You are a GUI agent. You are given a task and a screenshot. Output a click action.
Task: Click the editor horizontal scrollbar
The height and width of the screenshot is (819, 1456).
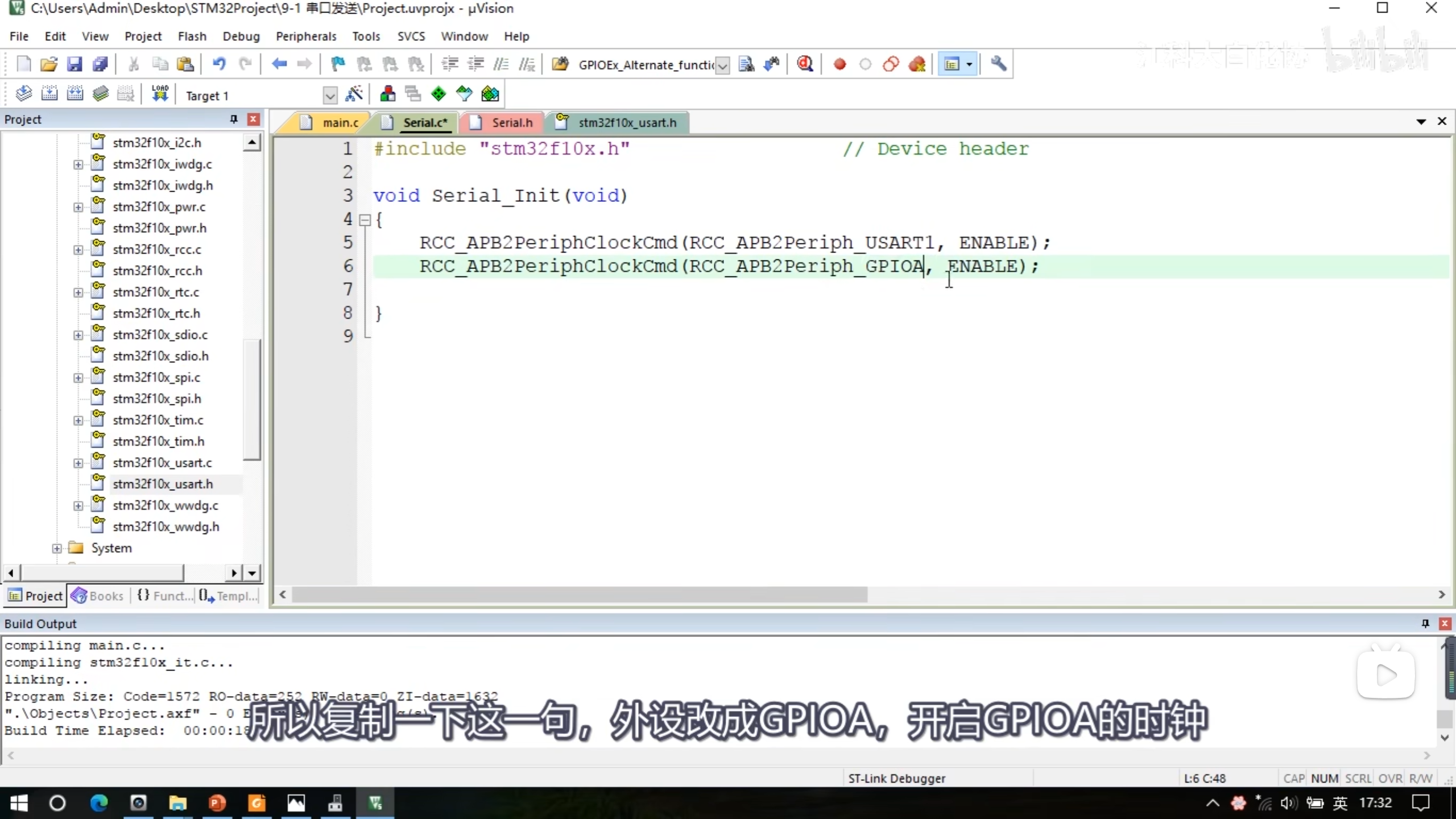pyautogui.click(x=579, y=594)
